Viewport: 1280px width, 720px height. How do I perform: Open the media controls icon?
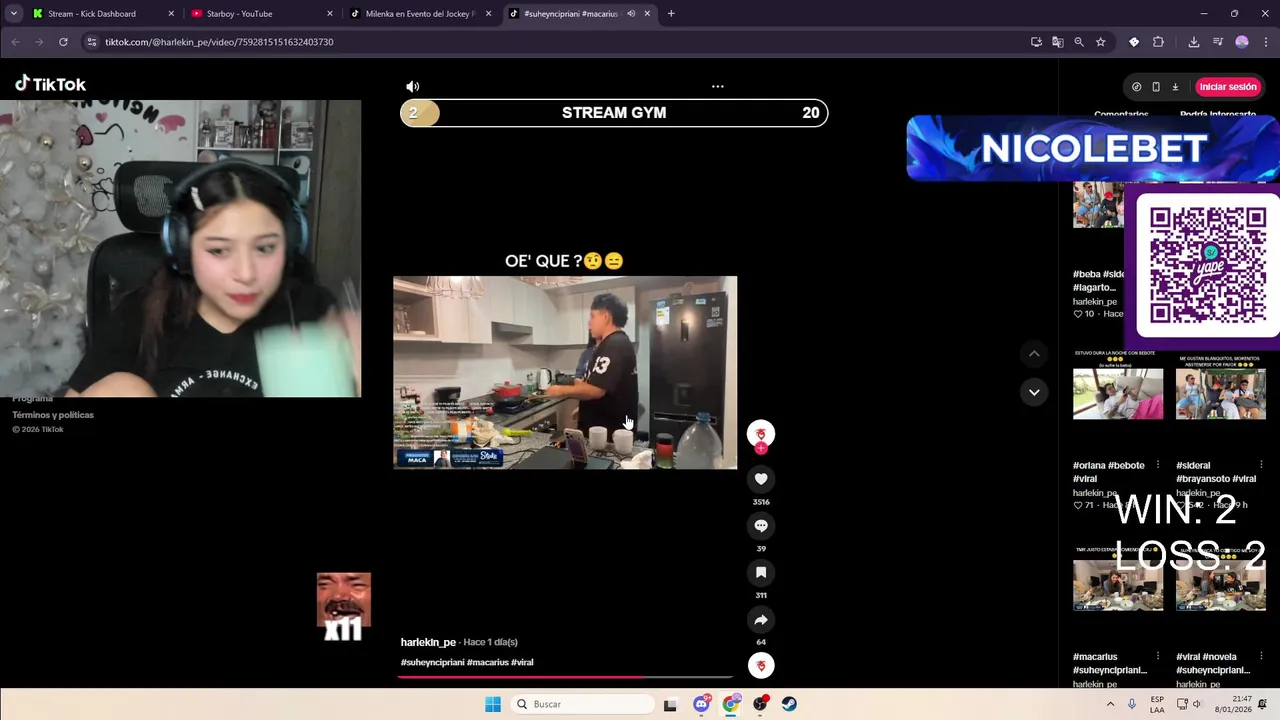1218,42
